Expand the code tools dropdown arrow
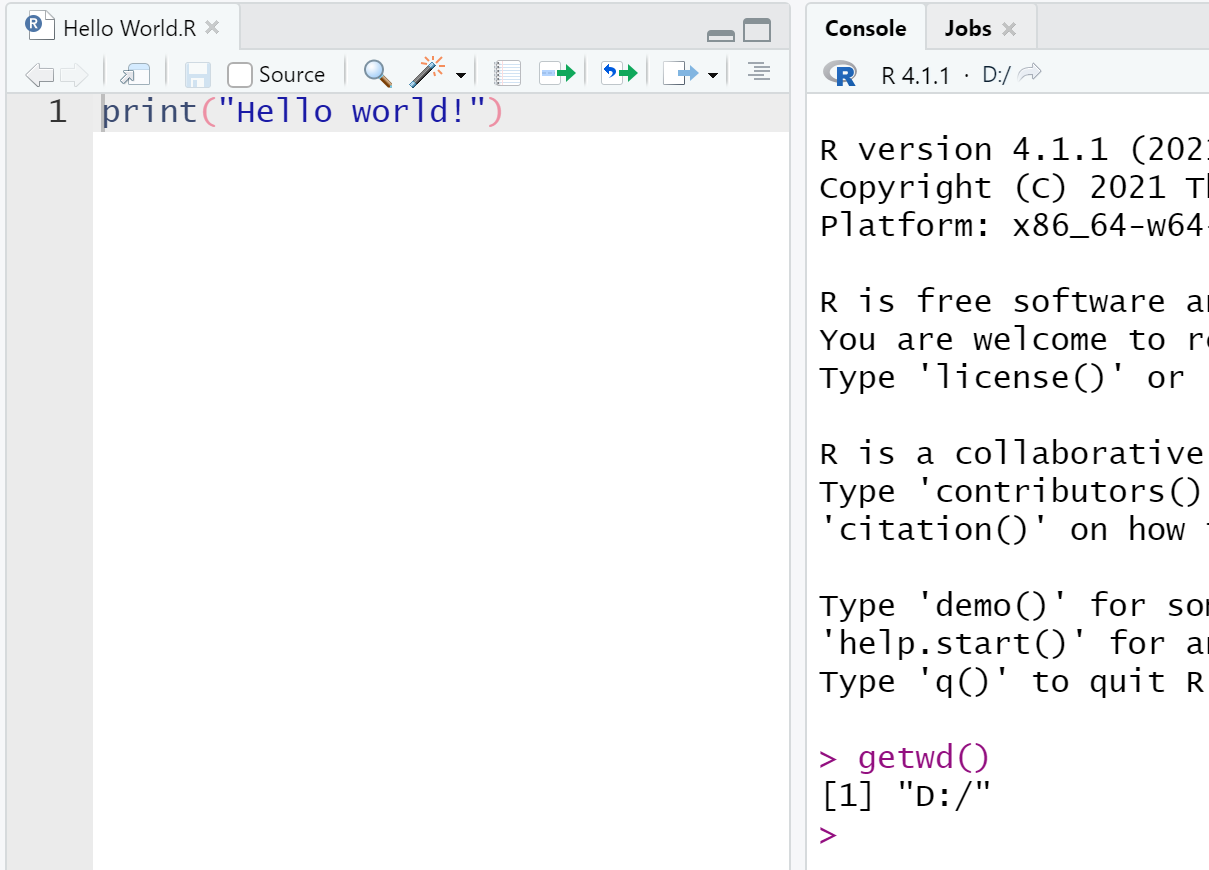Screen dimensions: 1209x870 tap(461, 76)
